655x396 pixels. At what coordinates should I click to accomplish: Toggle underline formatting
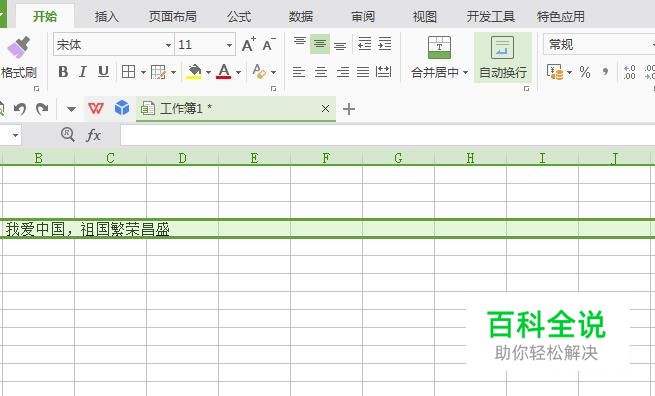103,72
